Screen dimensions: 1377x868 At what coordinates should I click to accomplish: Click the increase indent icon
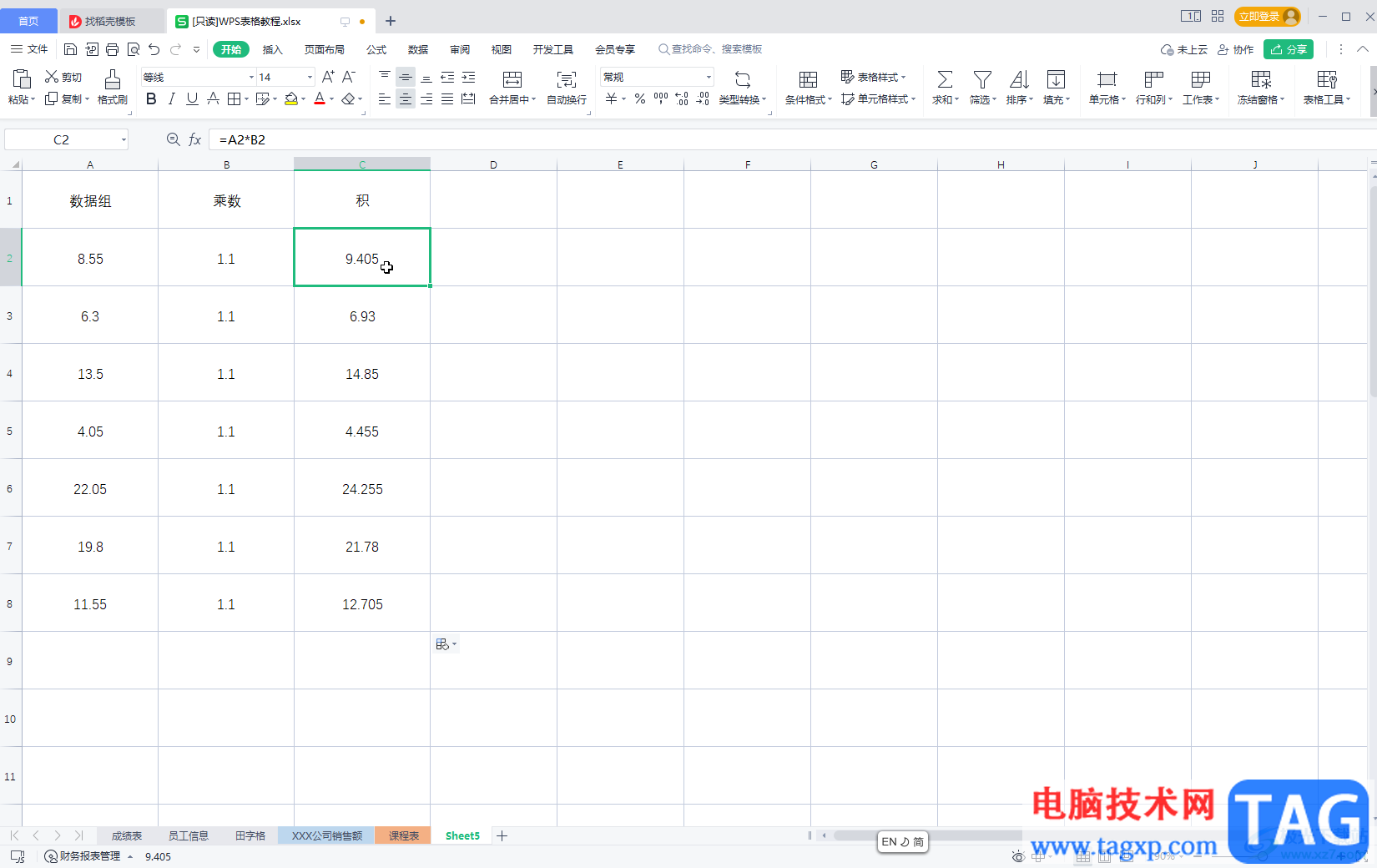tap(468, 77)
